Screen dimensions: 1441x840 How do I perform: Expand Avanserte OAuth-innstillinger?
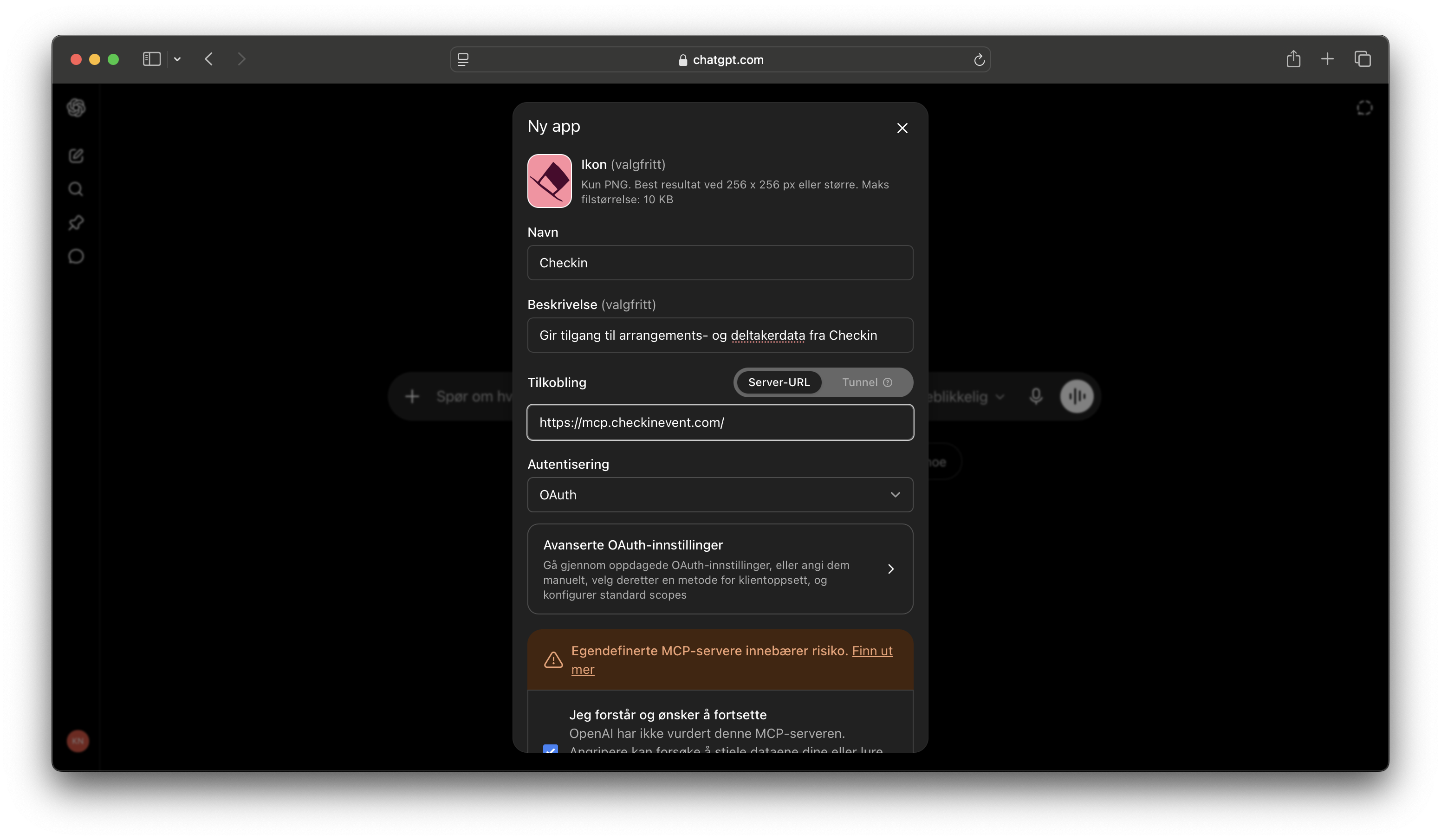(720, 569)
